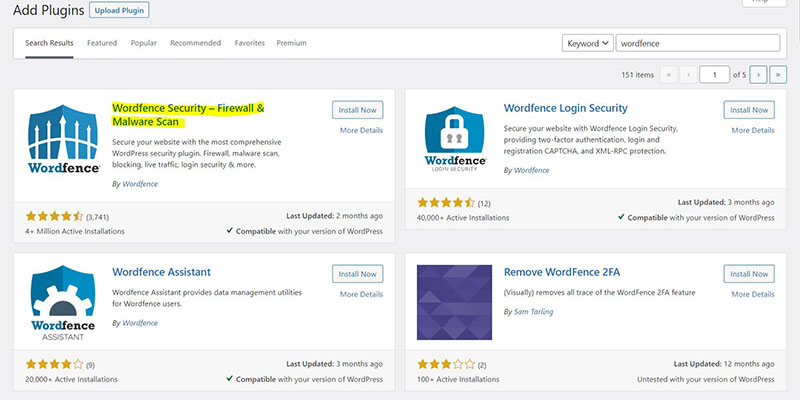
Task: Switch to the Popular tab
Action: click(143, 43)
